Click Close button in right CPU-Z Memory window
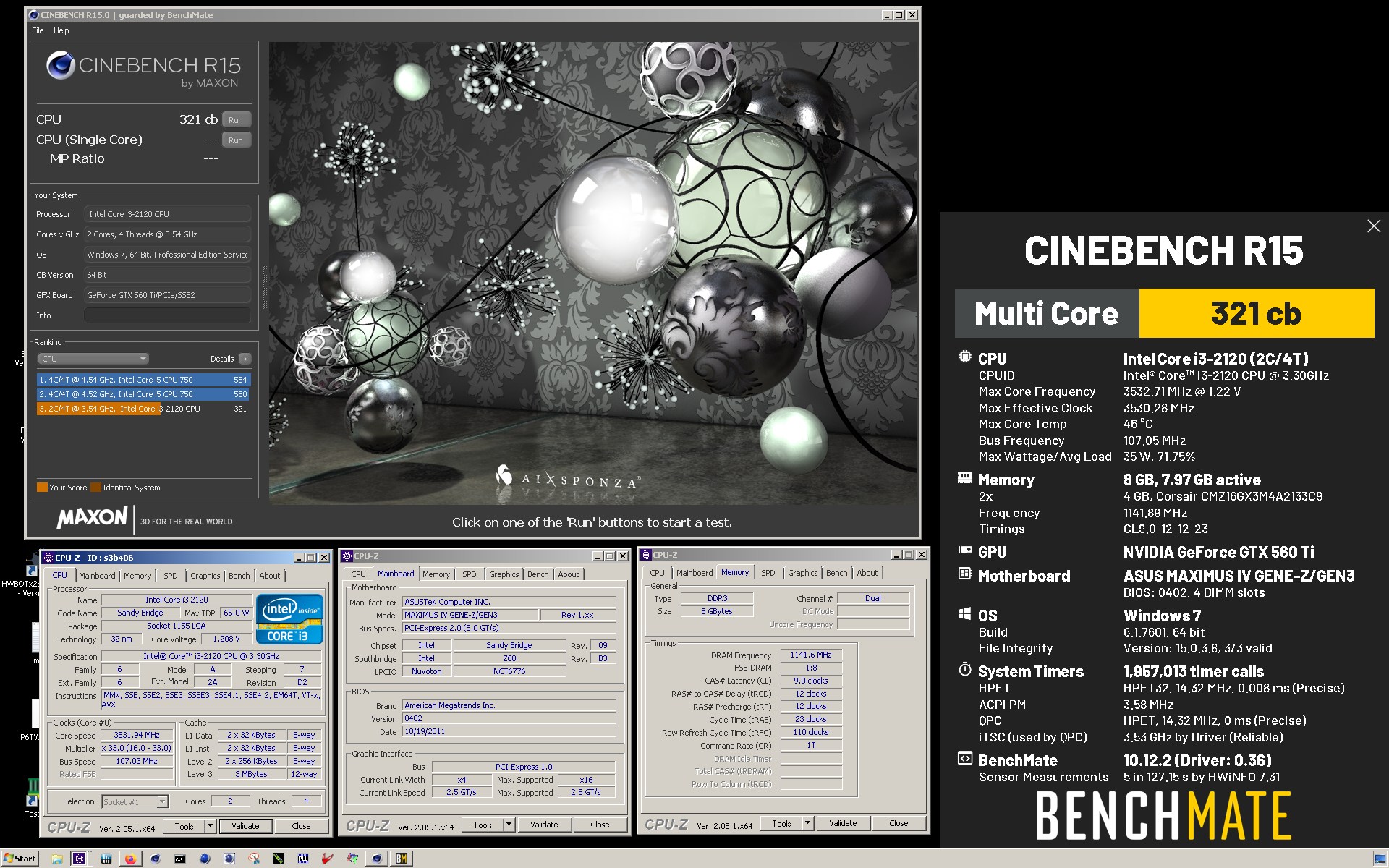Screen dimensions: 1389x868 pyautogui.click(x=899, y=823)
